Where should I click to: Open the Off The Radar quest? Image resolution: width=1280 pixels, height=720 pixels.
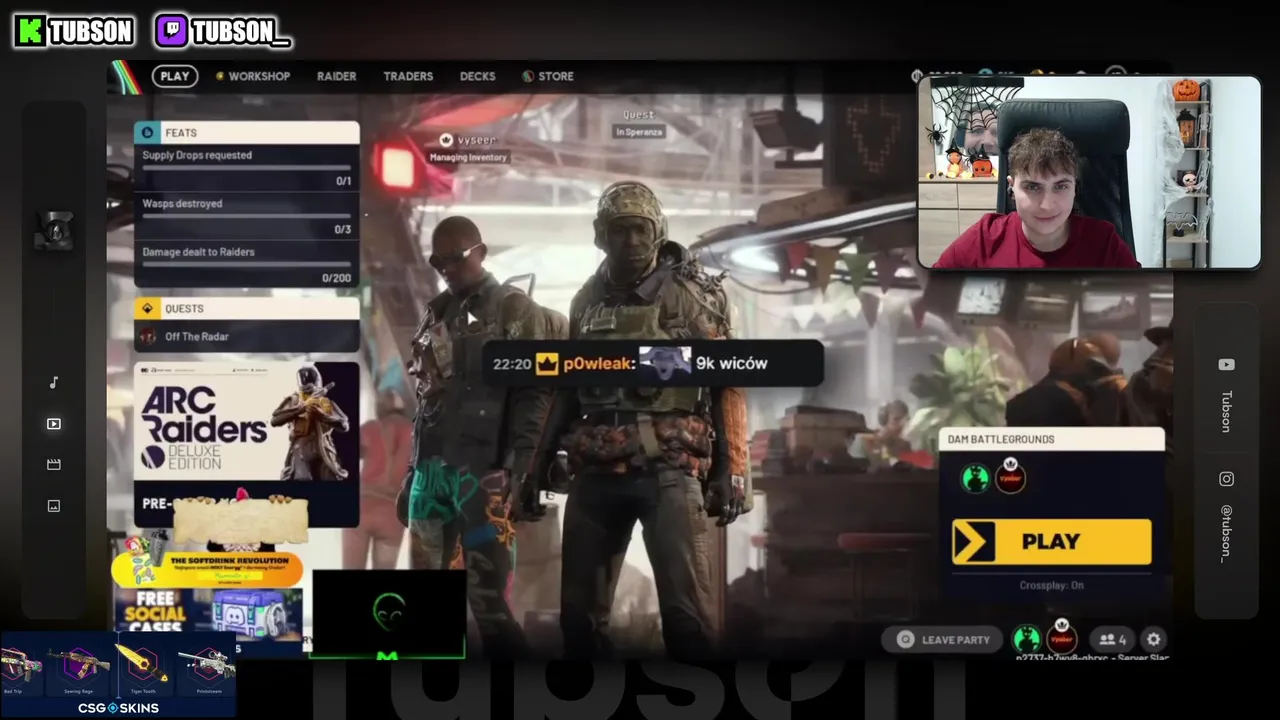tap(246, 337)
